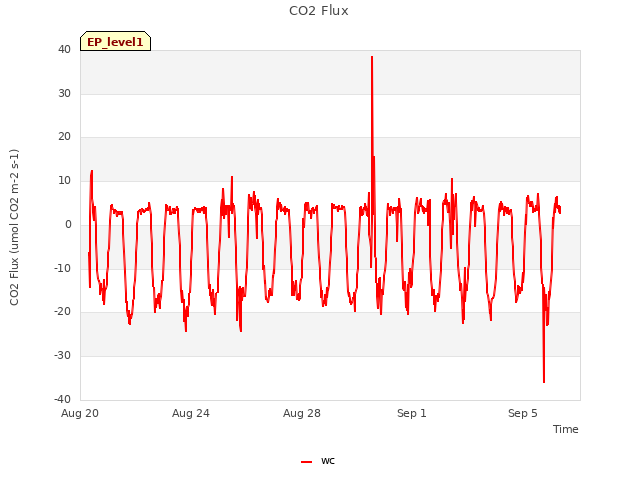Click the Sep 5 x-axis label
The image size is (640, 480).
tap(523, 413)
